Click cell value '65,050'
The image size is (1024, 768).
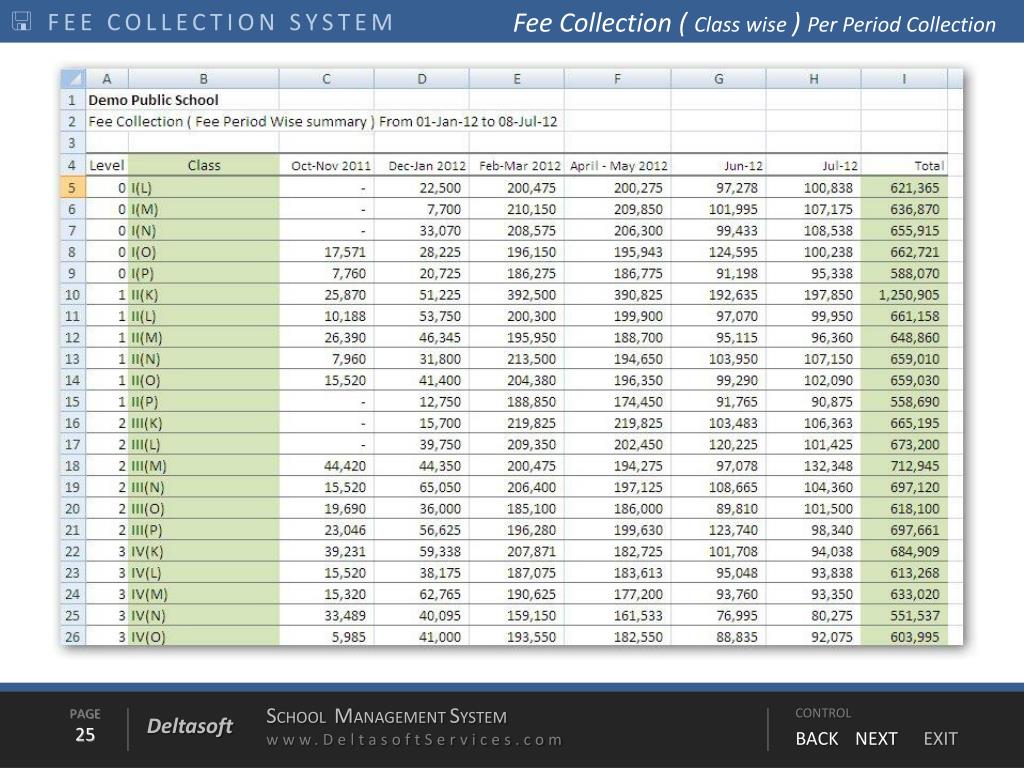pyautogui.click(x=422, y=487)
